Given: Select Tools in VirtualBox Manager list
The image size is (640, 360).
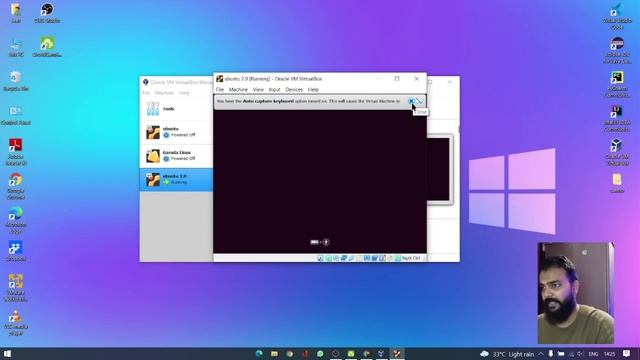Looking at the screenshot, I should pos(176,109).
